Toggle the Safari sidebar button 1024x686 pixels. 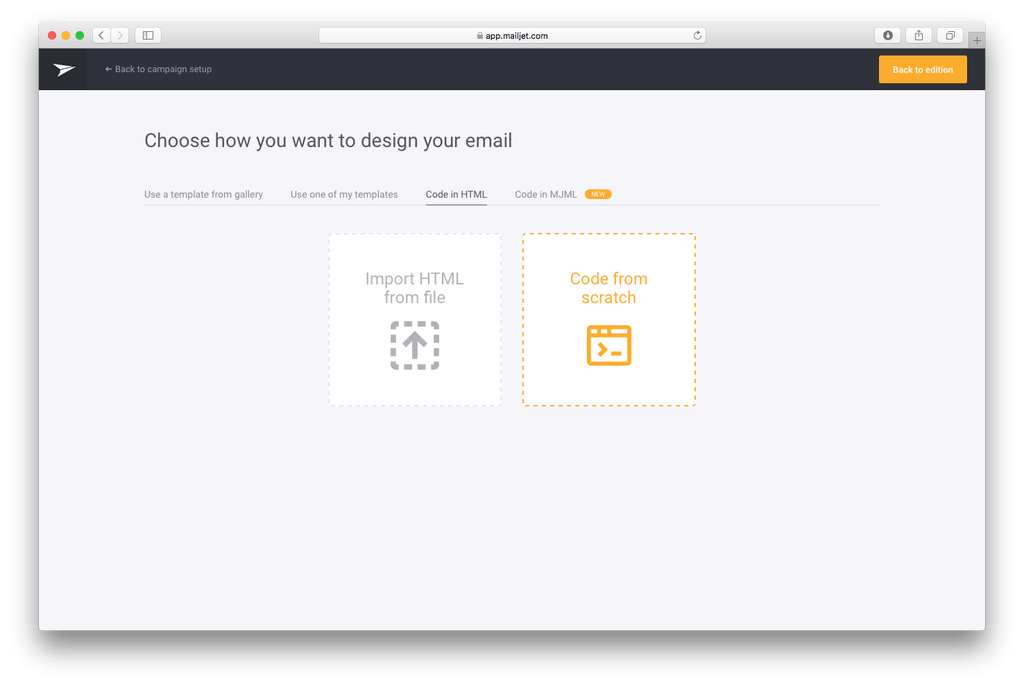pyautogui.click(x=148, y=35)
